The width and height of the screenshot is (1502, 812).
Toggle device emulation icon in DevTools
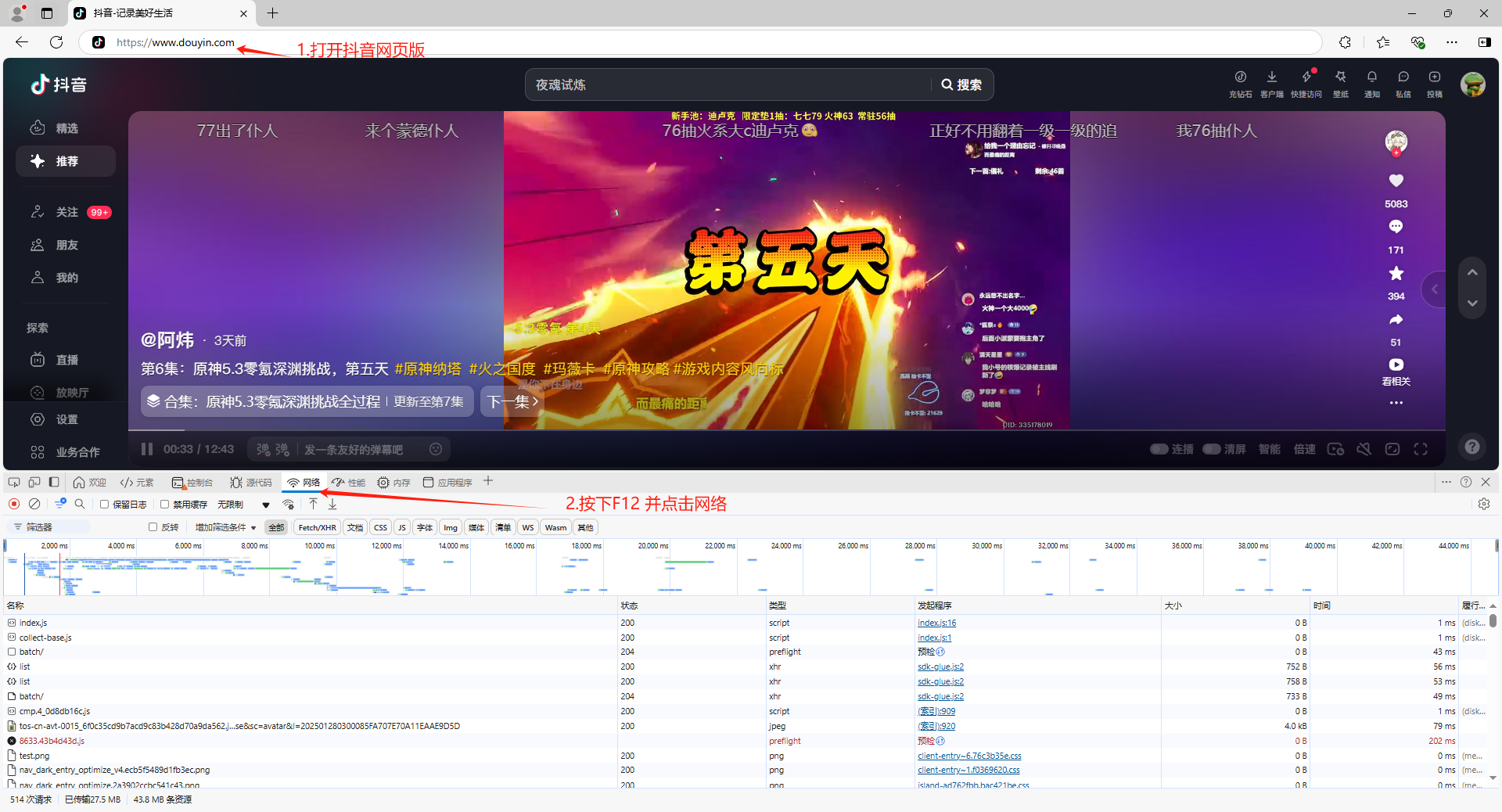(34, 482)
